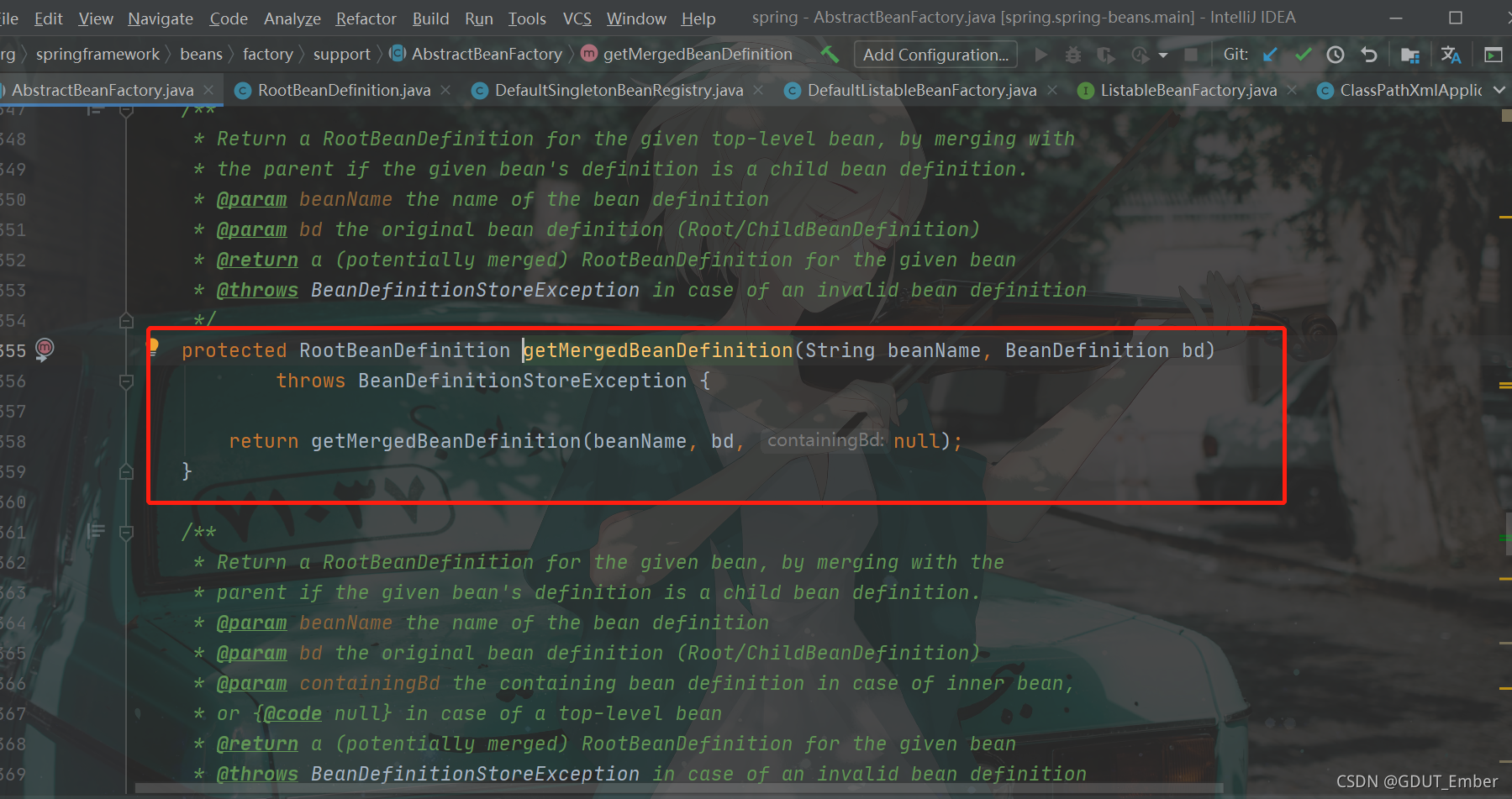Close the ListableBeanFactory.java tab

(1291, 89)
